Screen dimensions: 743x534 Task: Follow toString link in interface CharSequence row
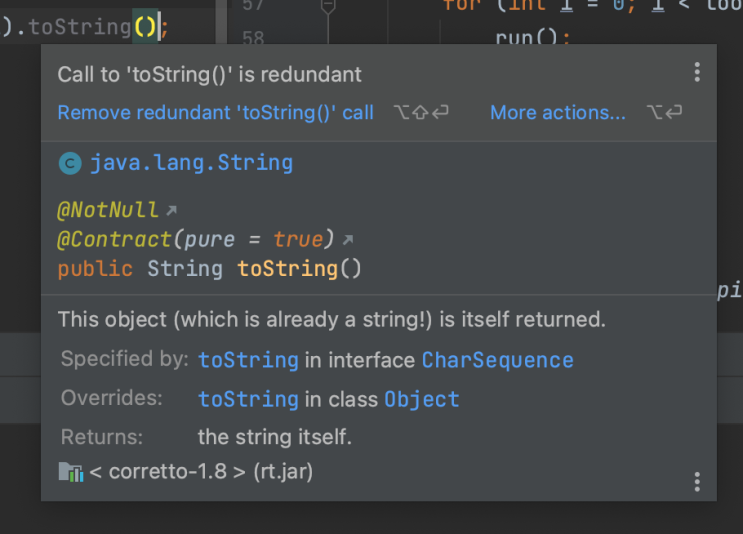coord(248,360)
